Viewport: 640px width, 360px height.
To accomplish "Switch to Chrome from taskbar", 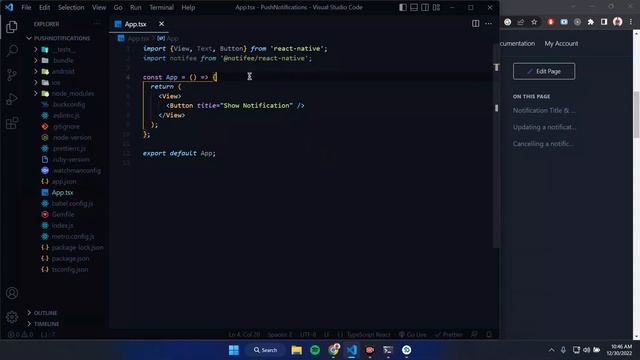I will [x=333, y=350].
